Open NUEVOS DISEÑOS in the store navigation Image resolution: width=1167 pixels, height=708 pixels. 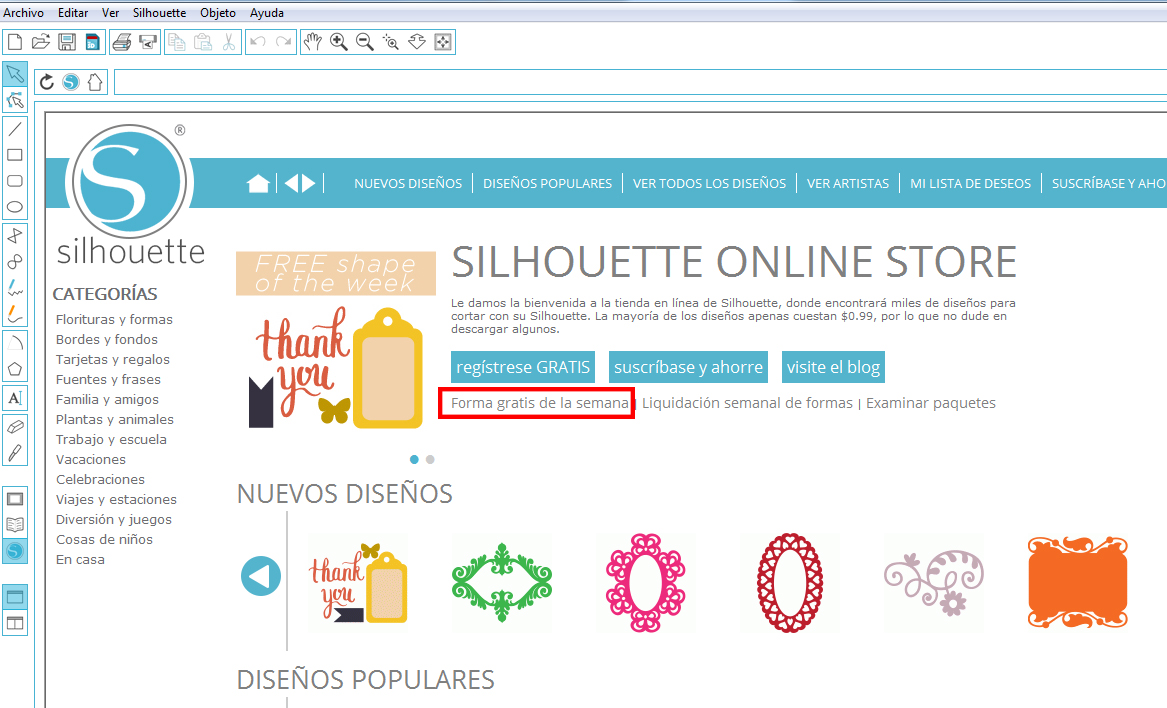408,183
